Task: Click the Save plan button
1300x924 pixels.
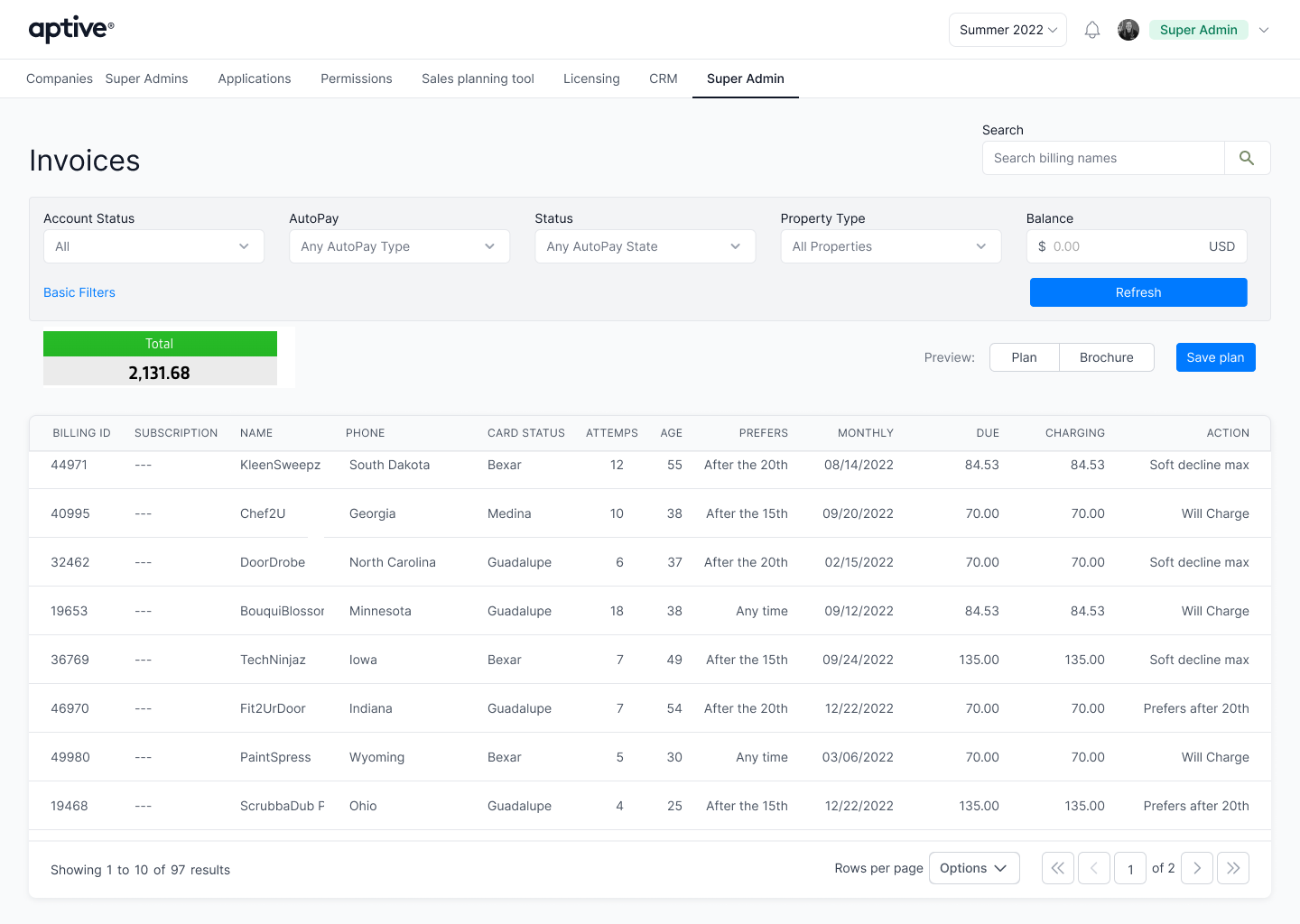Action: [x=1216, y=357]
